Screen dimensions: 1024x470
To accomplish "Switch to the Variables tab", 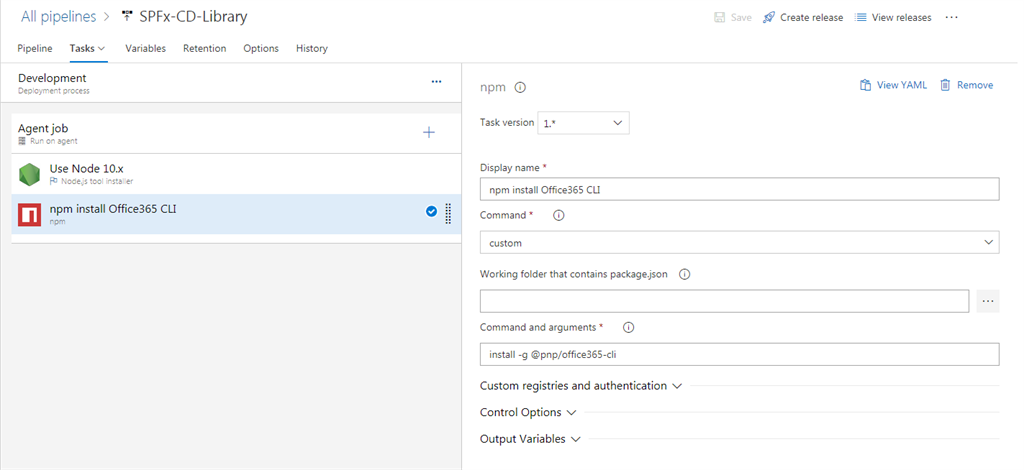I will click(x=145, y=48).
